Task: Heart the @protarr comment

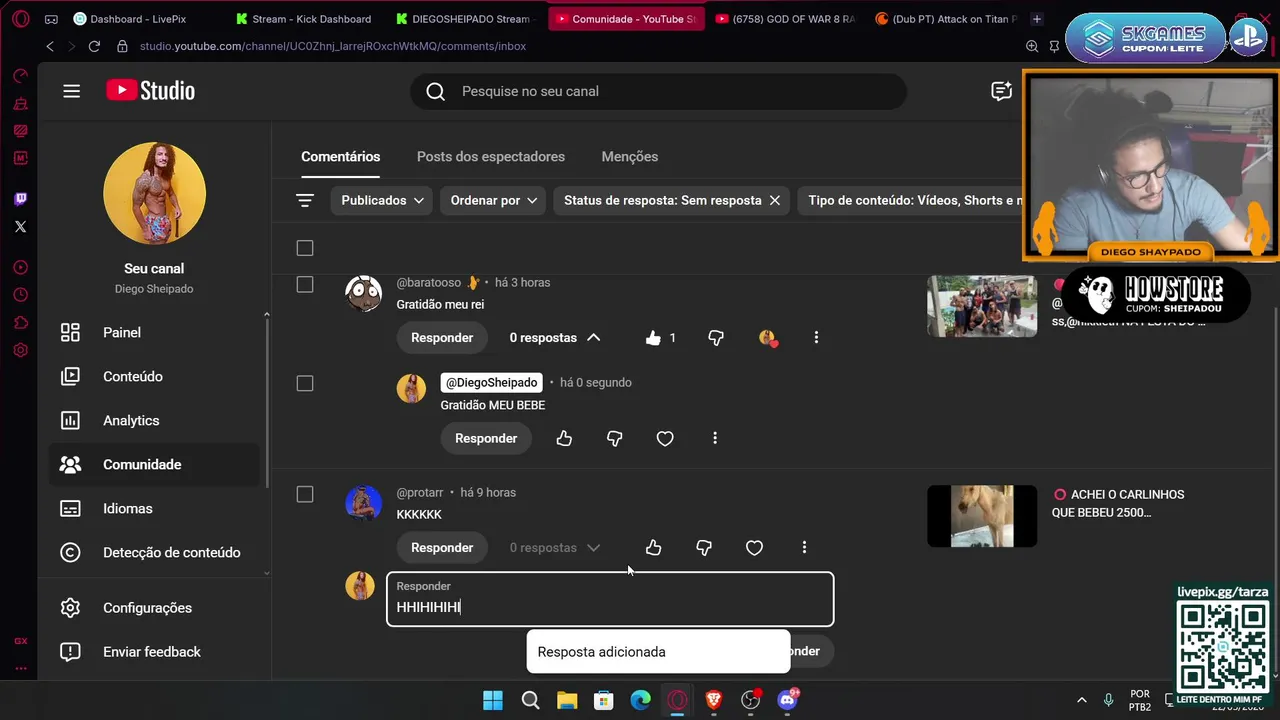Action: (x=754, y=547)
